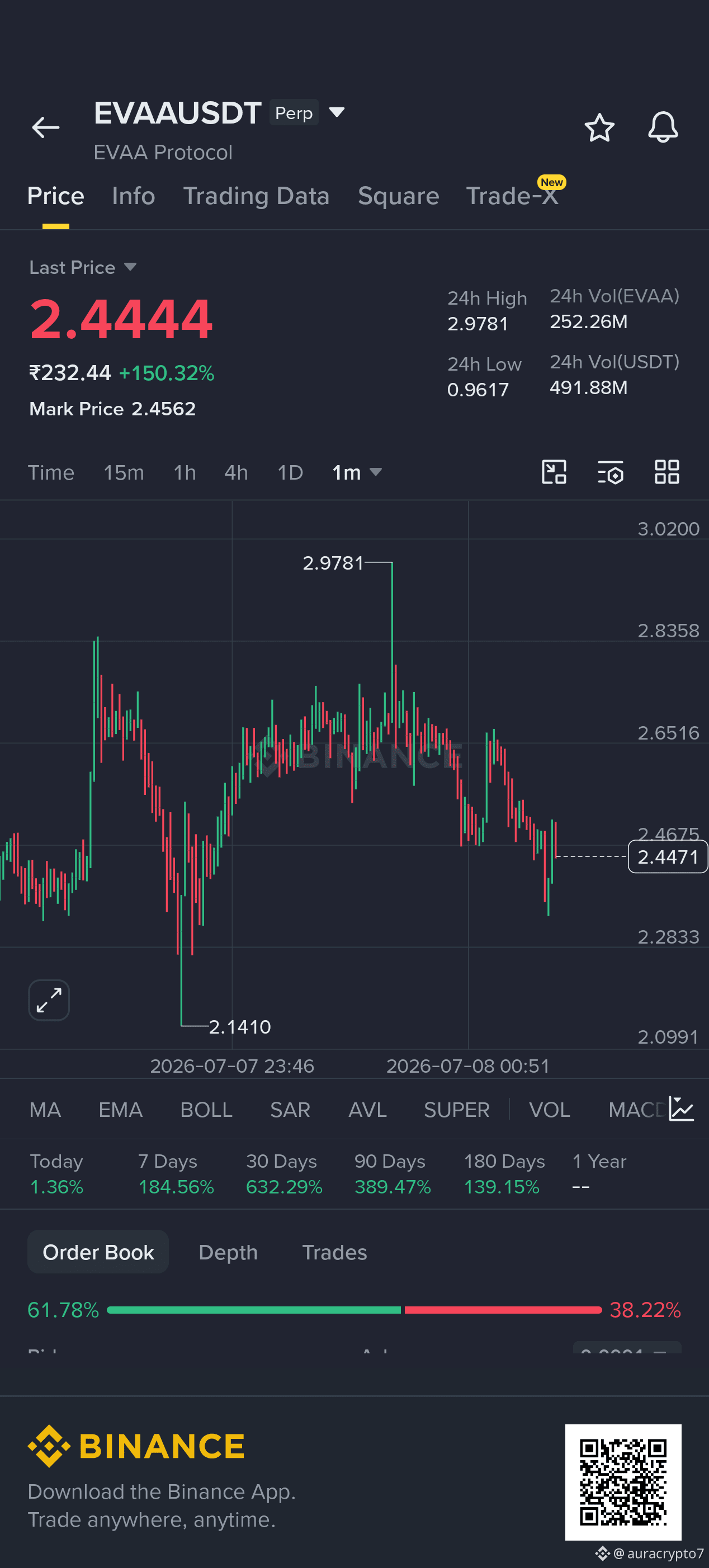The image size is (709, 1568).
Task: Tap the chart high label 2.9781
Action: pos(333,563)
